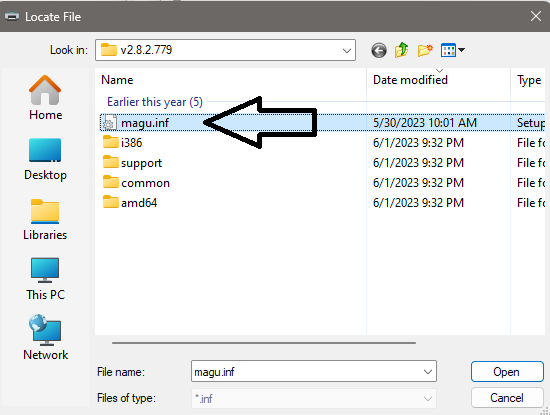
Task: Open Libraries from the sidebar
Action: [45, 219]
